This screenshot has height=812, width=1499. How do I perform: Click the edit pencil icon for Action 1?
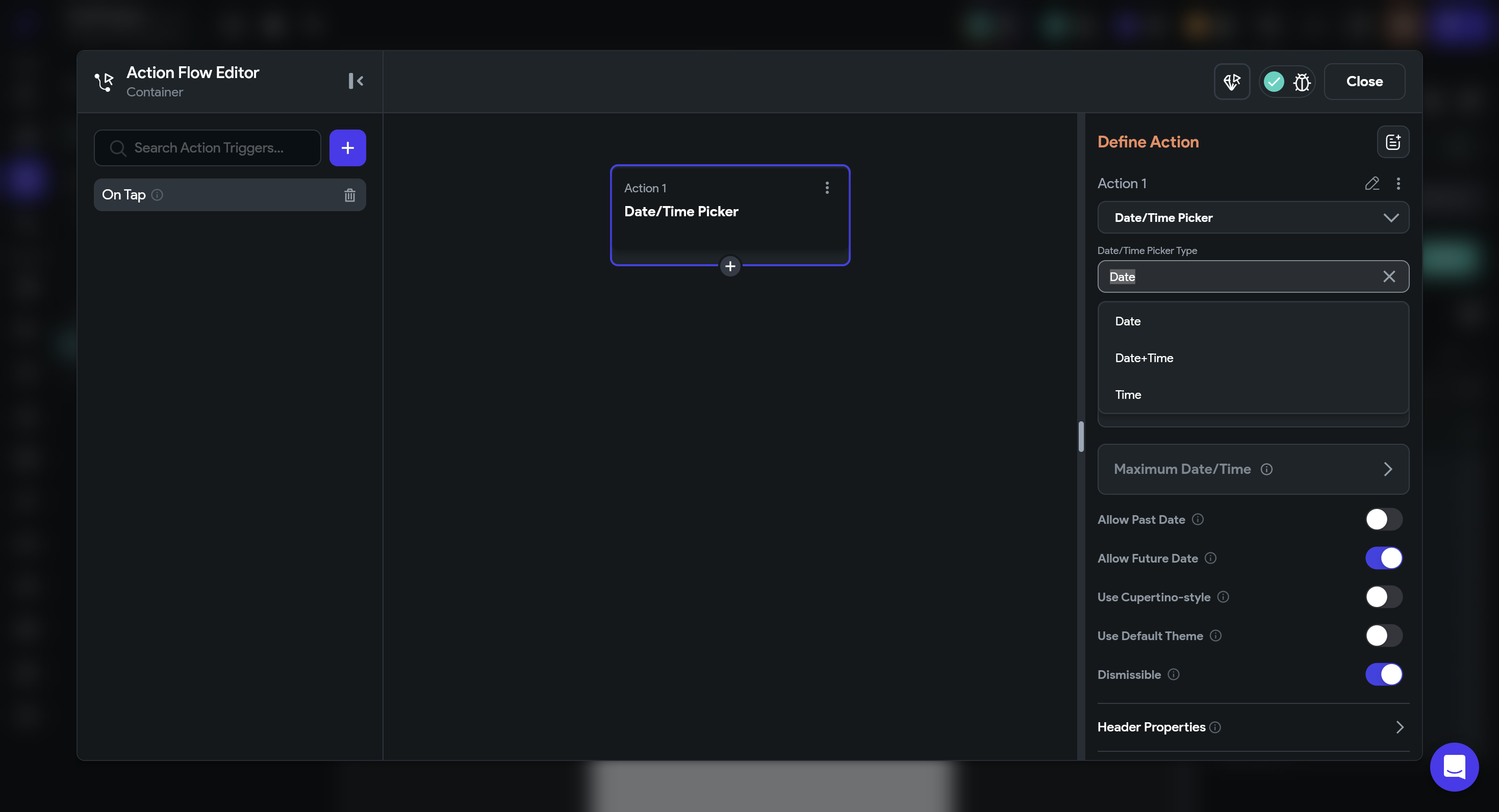1371,183
